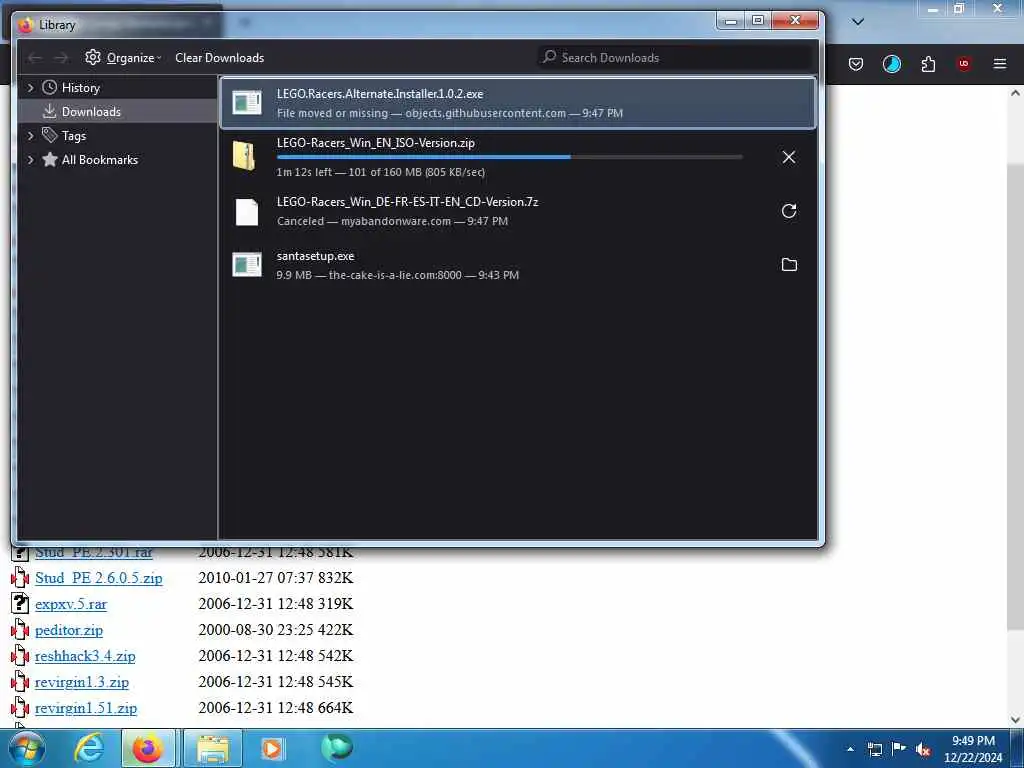1024x768 pixels.
Task: Open the peditor.zip link
Action: [69, 630]
